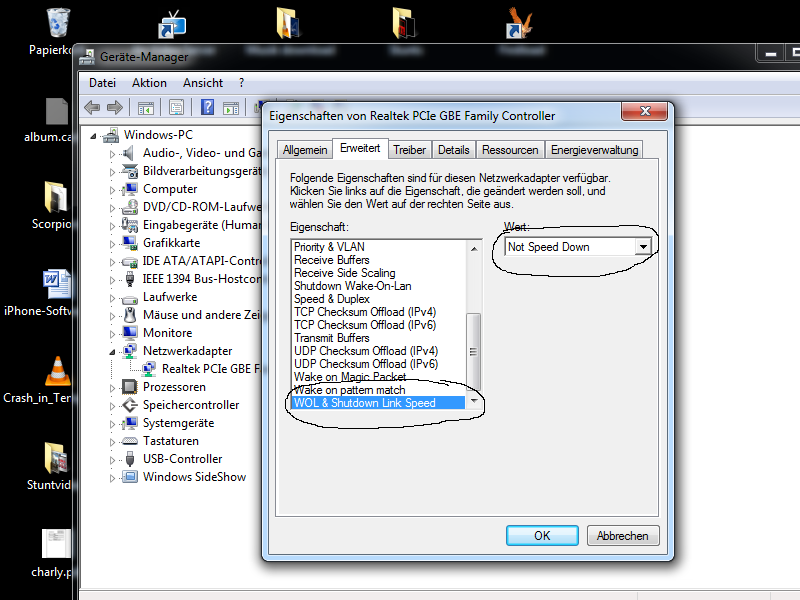Click the OK button
Viewport: 800px width, 600px height.
point(542,536)
